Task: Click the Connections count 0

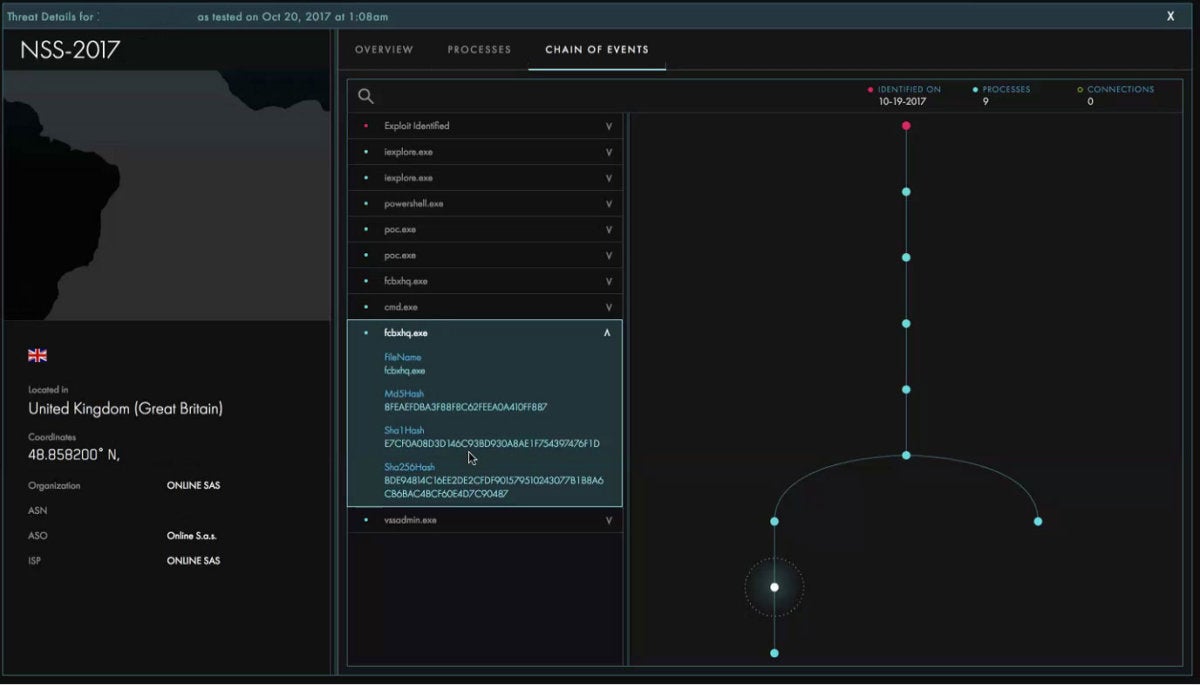Action: tap(1090, 102)
